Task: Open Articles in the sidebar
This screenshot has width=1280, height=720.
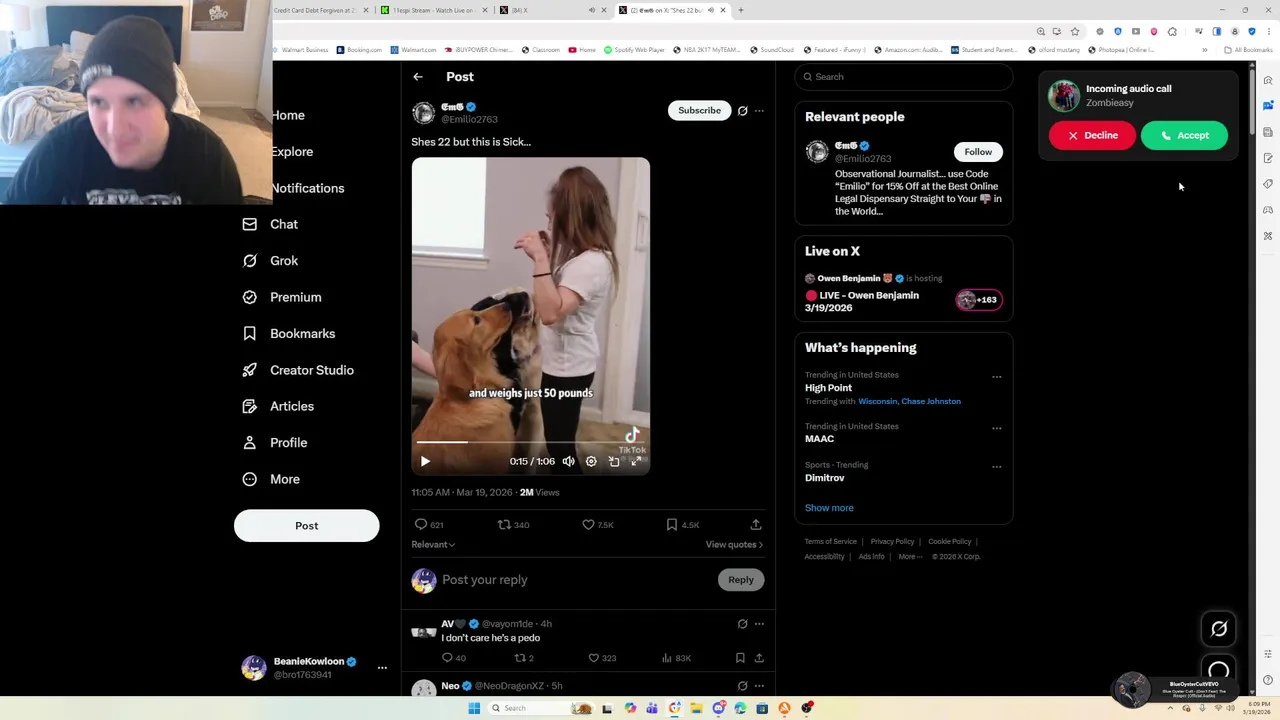Action: (277, 406)
